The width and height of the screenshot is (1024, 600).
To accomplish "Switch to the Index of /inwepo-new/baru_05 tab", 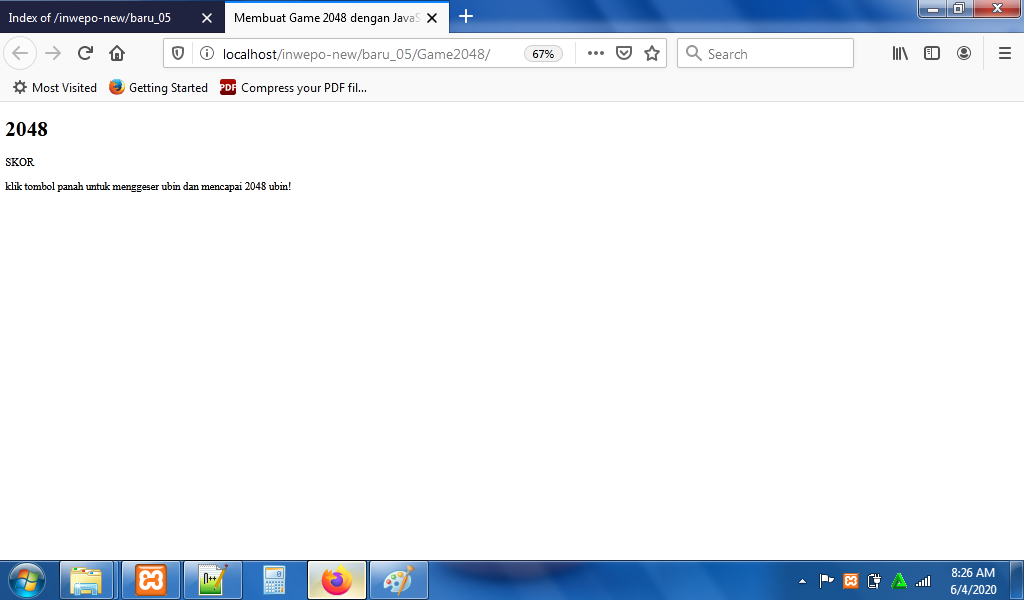I will [98, 18].
